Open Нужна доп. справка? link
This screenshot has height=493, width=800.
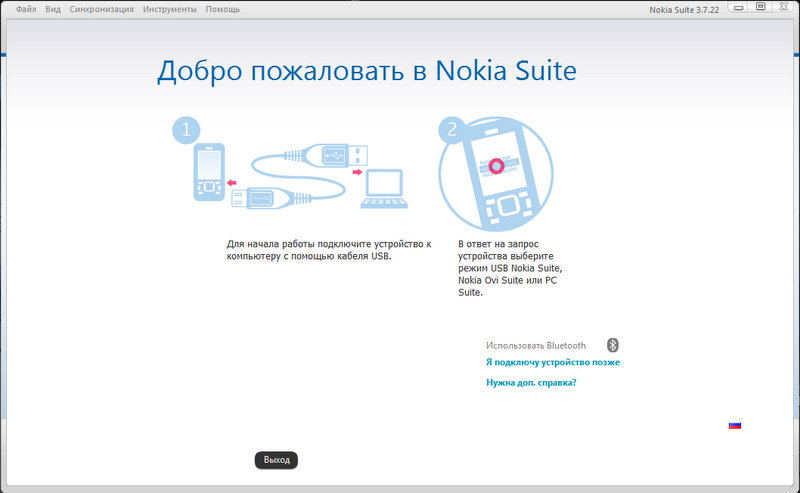531,382
